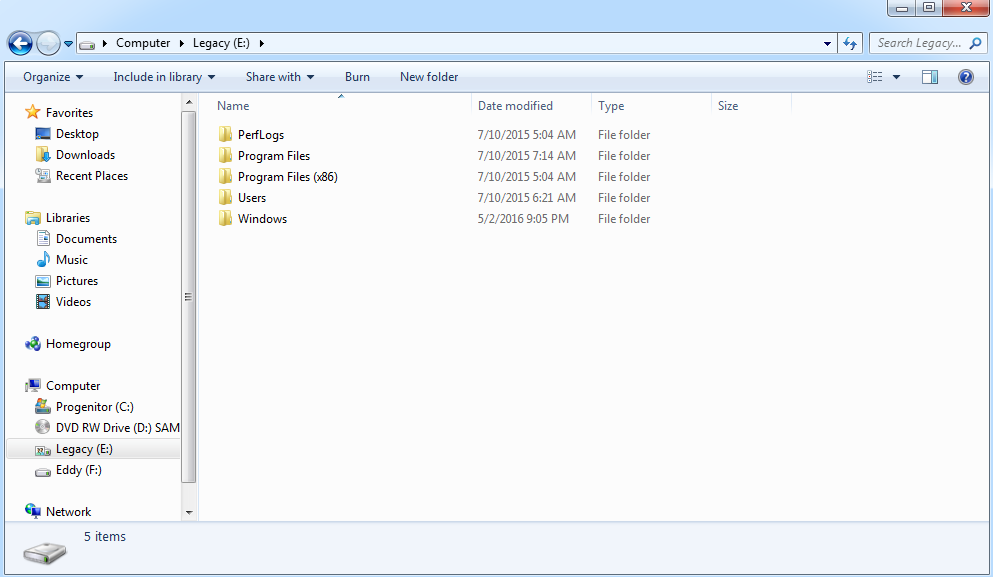Click the Burn toolbar button
Screen dimensions: 993x577
[357, 77]
